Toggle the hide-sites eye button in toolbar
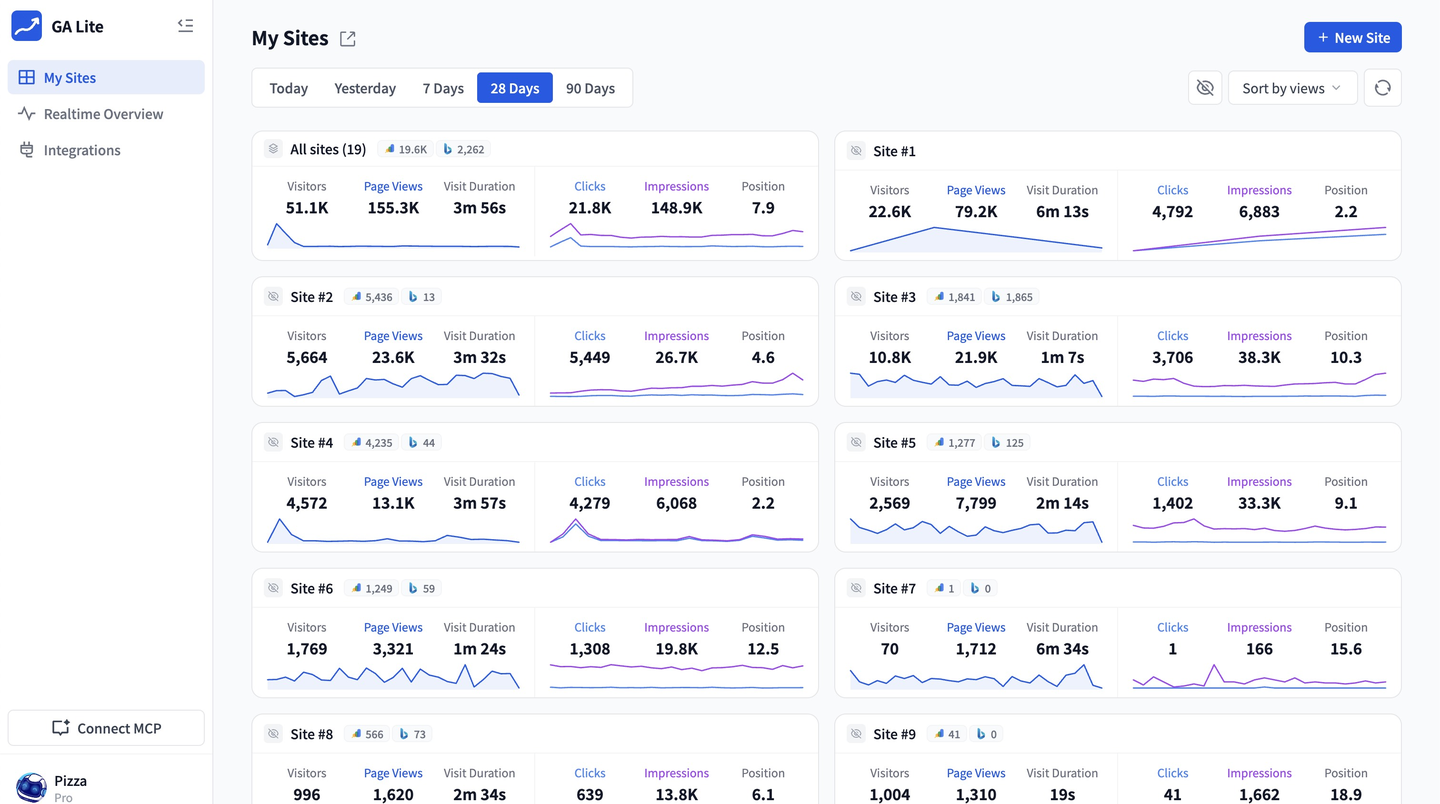Viewport: 1440px width, 804px height. click(x=1205, y=88)
